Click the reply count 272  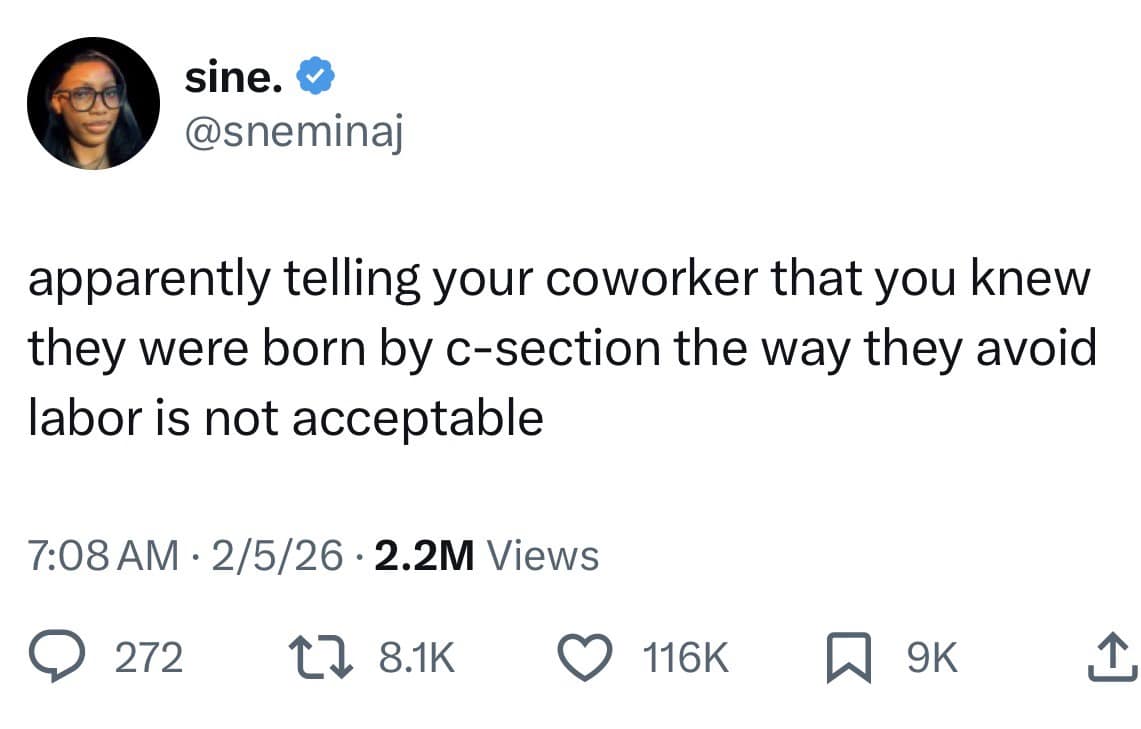[x=148, y=655]
